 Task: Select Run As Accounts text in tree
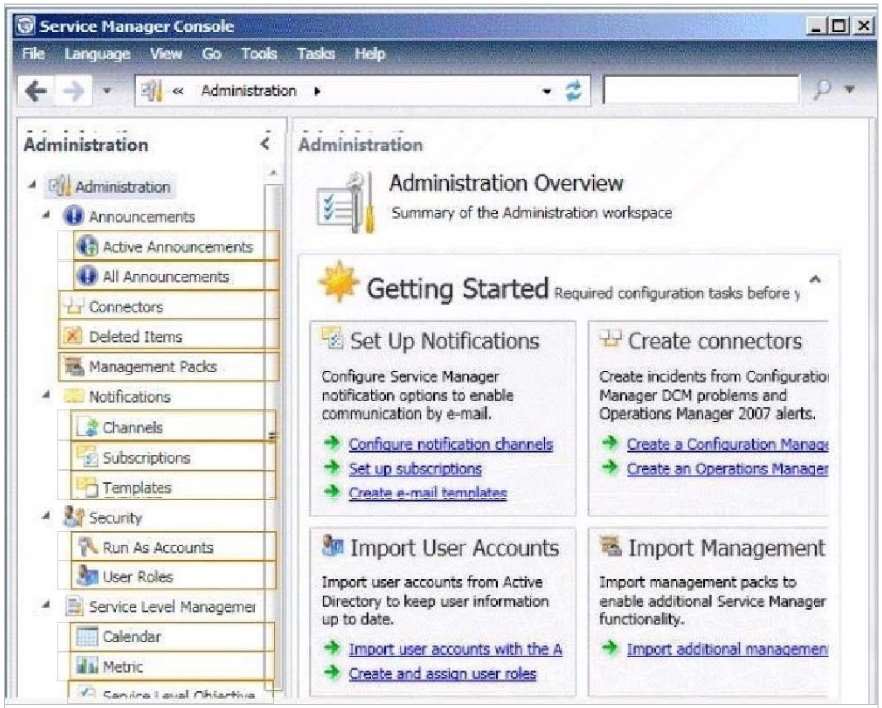158,547
